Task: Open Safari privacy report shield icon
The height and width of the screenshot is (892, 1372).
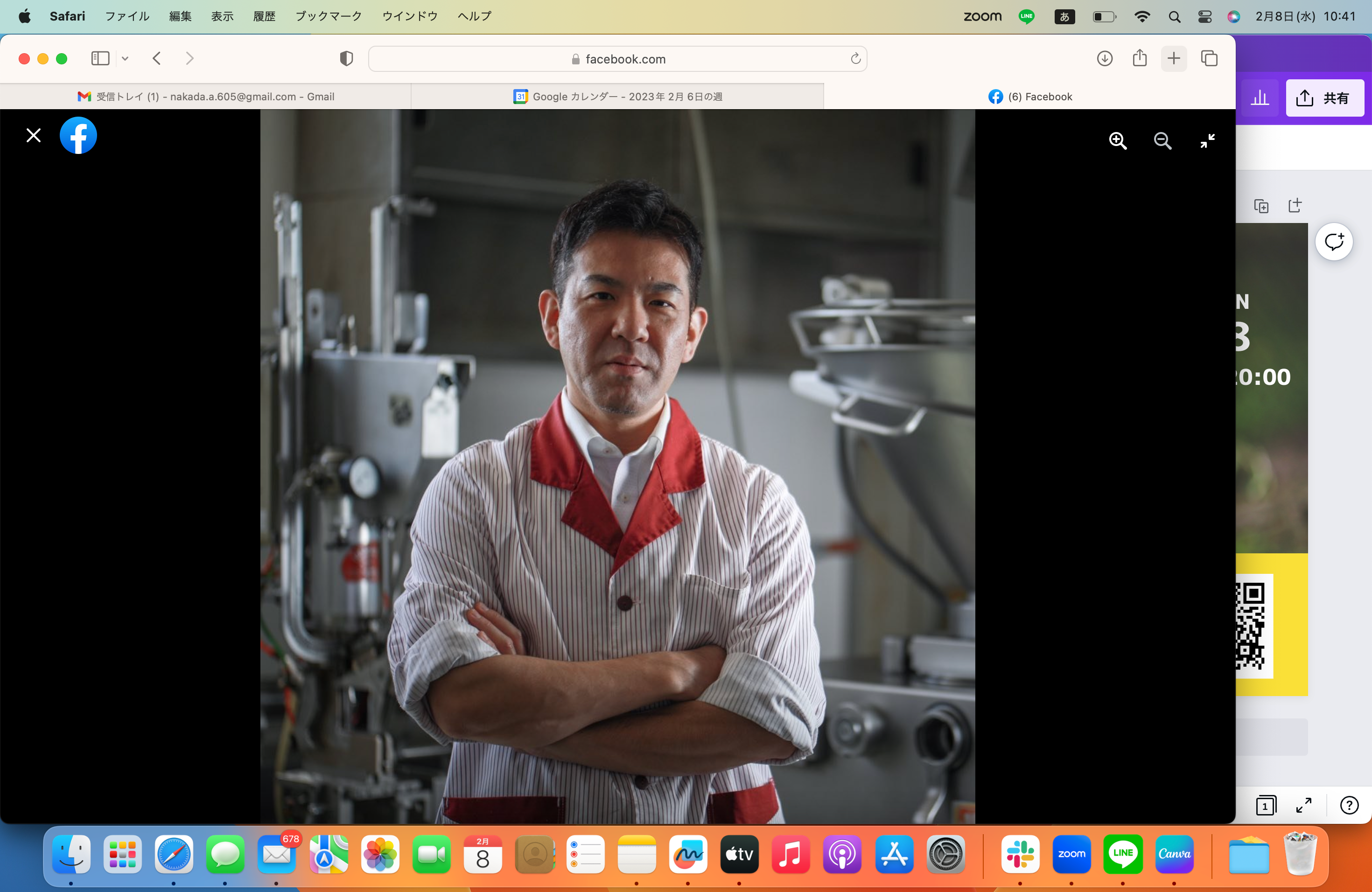Action: 346,59
